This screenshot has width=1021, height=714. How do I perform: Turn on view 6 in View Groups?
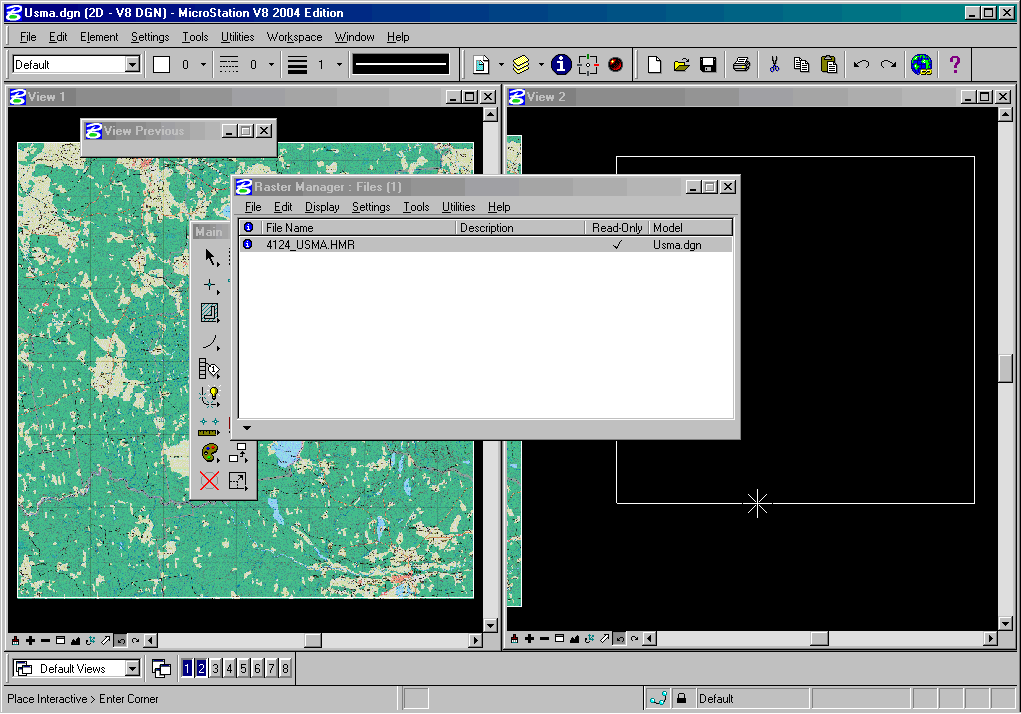click(257, 668)
